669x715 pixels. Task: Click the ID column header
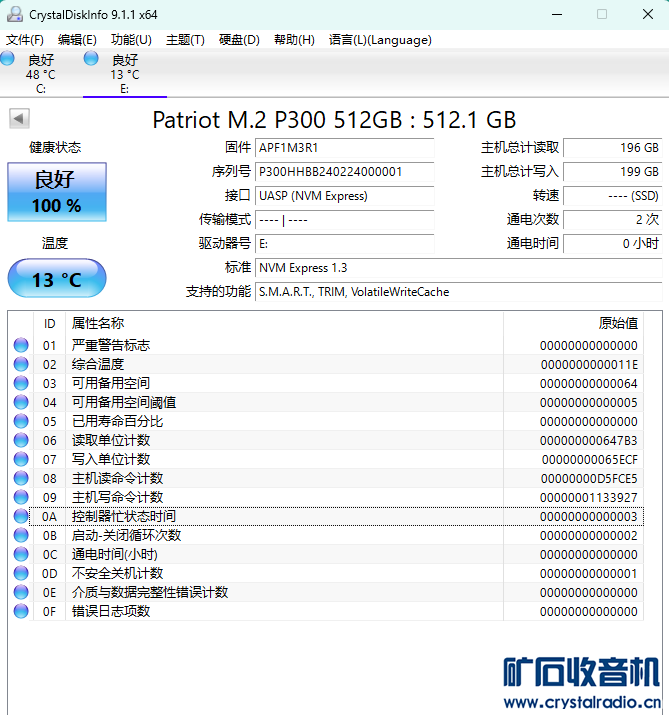50,324
